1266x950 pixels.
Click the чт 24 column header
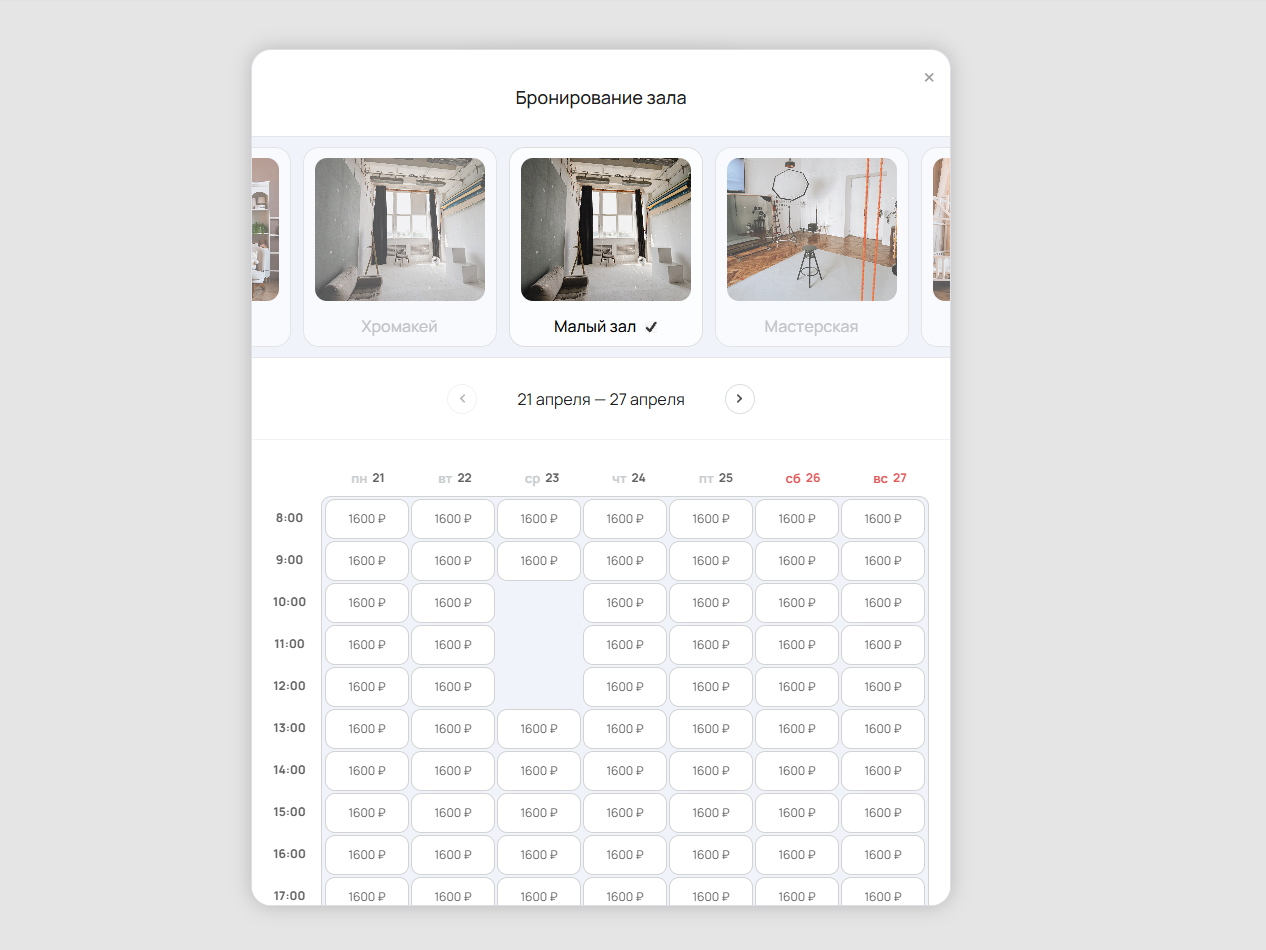point(628,478)
